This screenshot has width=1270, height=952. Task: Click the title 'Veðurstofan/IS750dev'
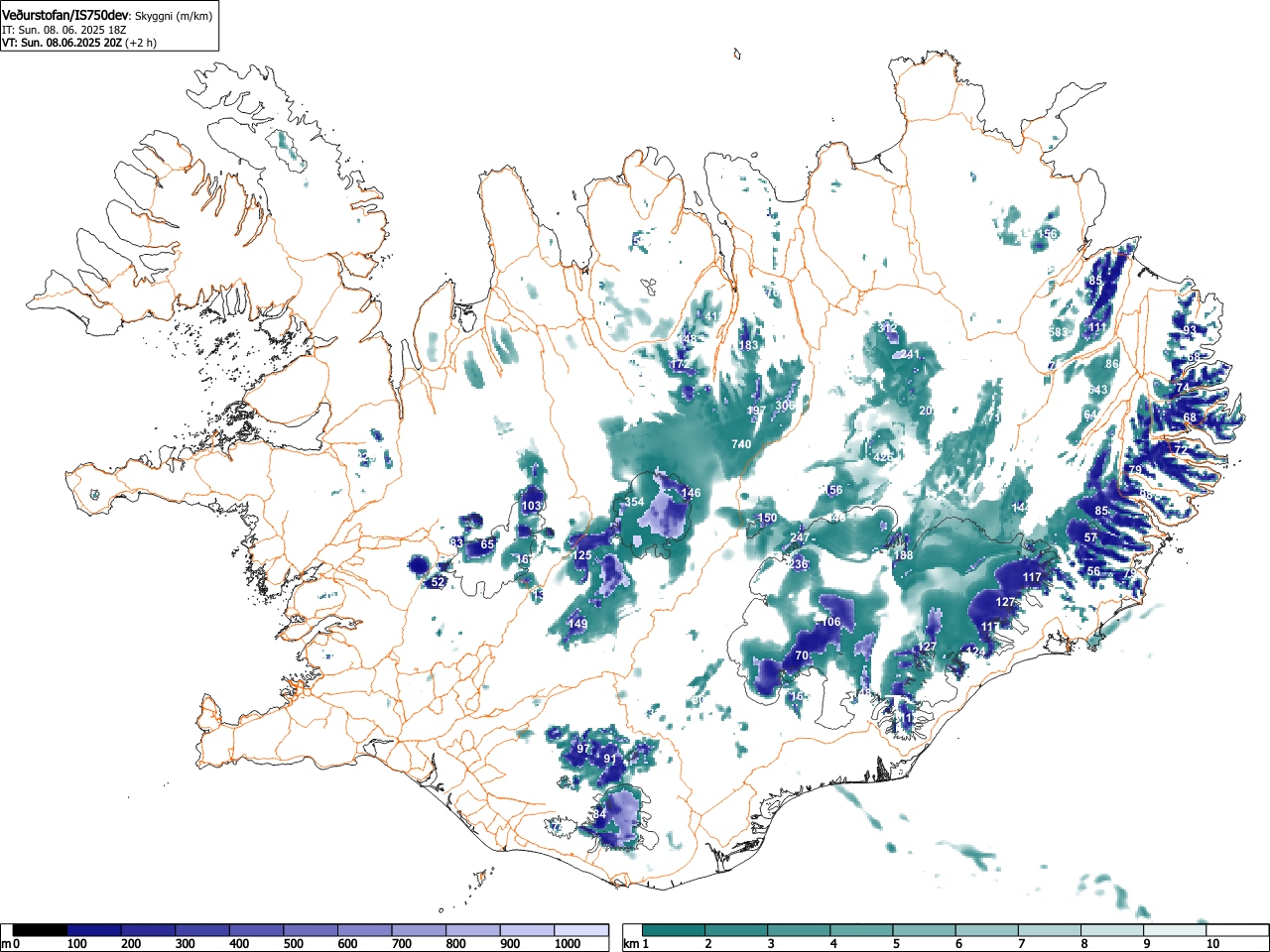pyautogui.click(x=65, y=15)
